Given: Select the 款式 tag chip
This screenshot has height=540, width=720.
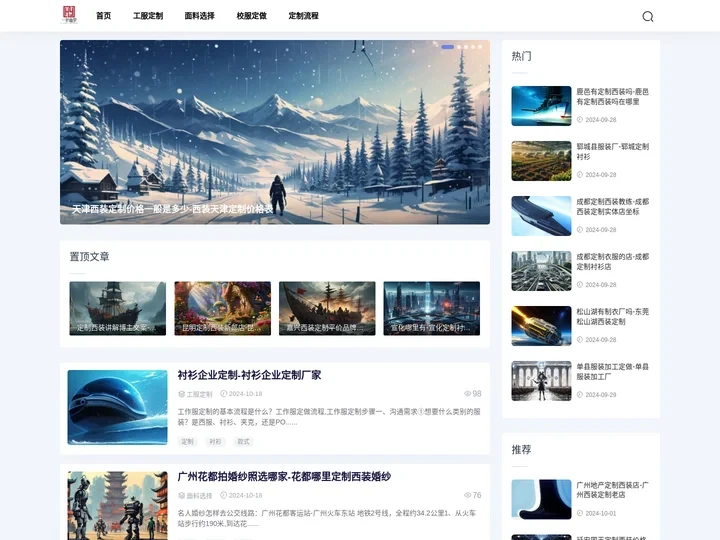Looking at the screenshot, I should point(243,441).
